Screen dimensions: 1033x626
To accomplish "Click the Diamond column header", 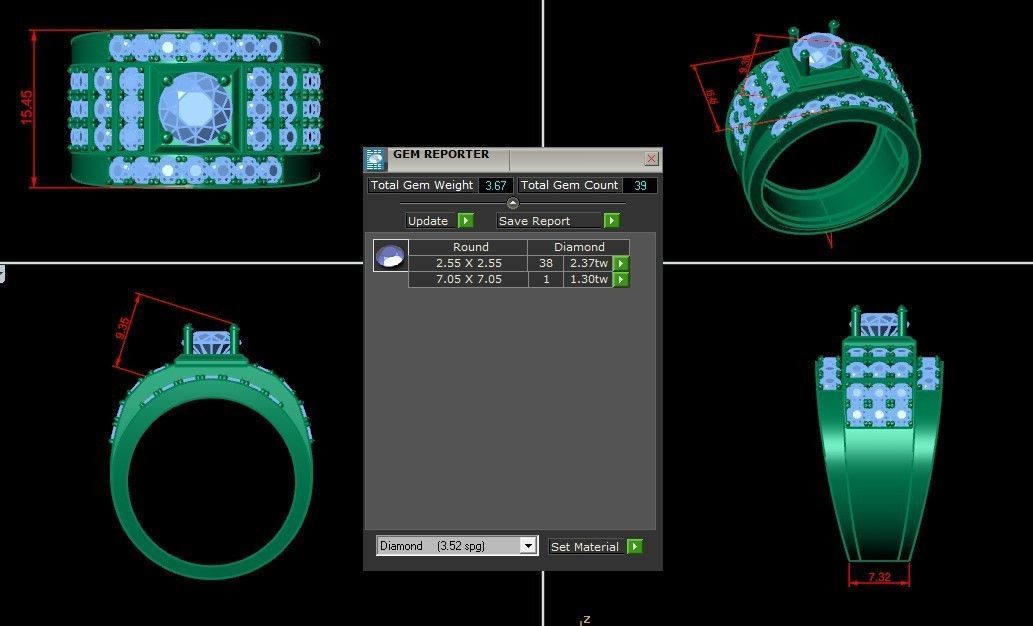I will (x=579, y=247).
